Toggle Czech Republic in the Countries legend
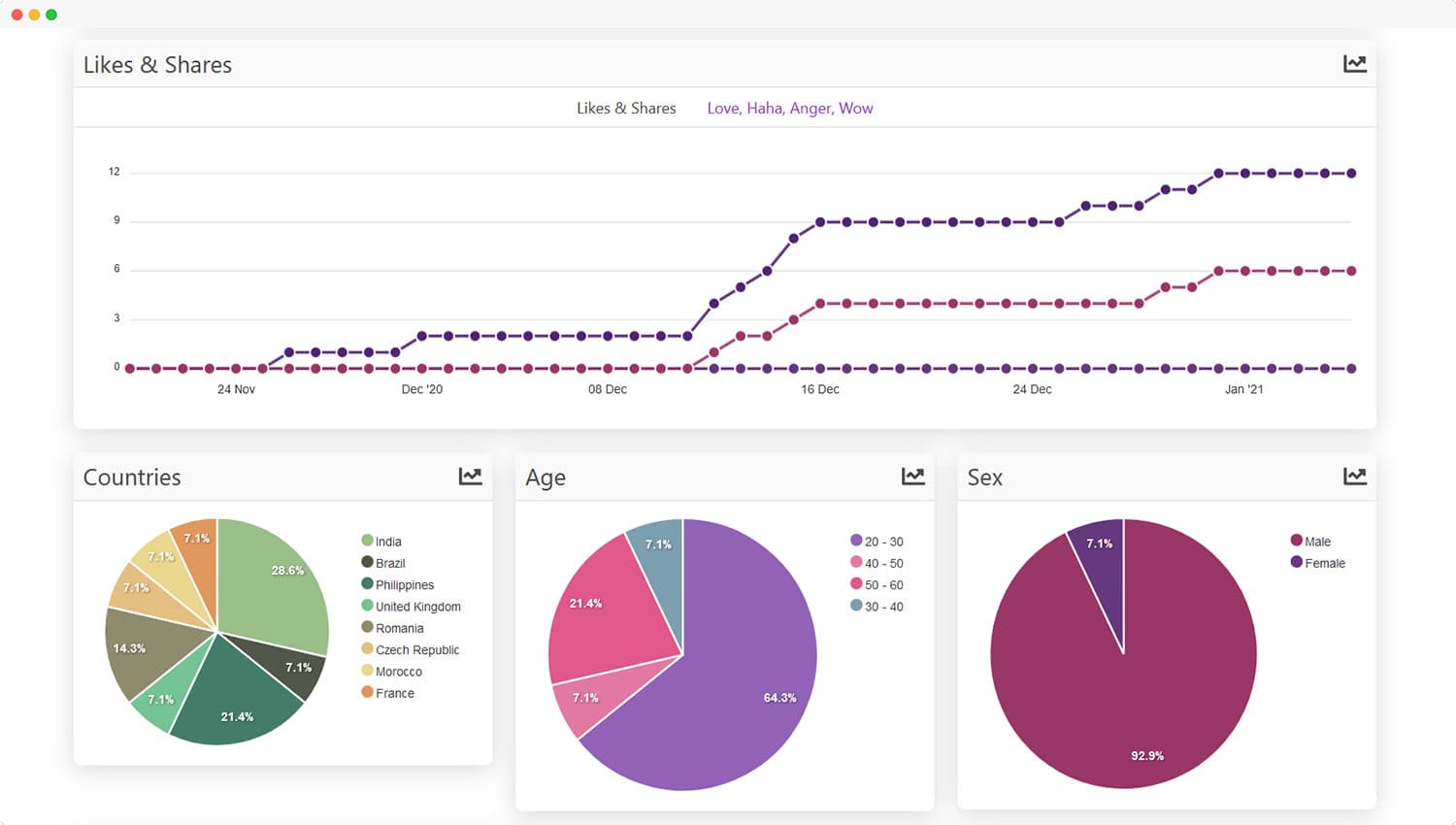The image size is (1456, 825). coord(411,649)
